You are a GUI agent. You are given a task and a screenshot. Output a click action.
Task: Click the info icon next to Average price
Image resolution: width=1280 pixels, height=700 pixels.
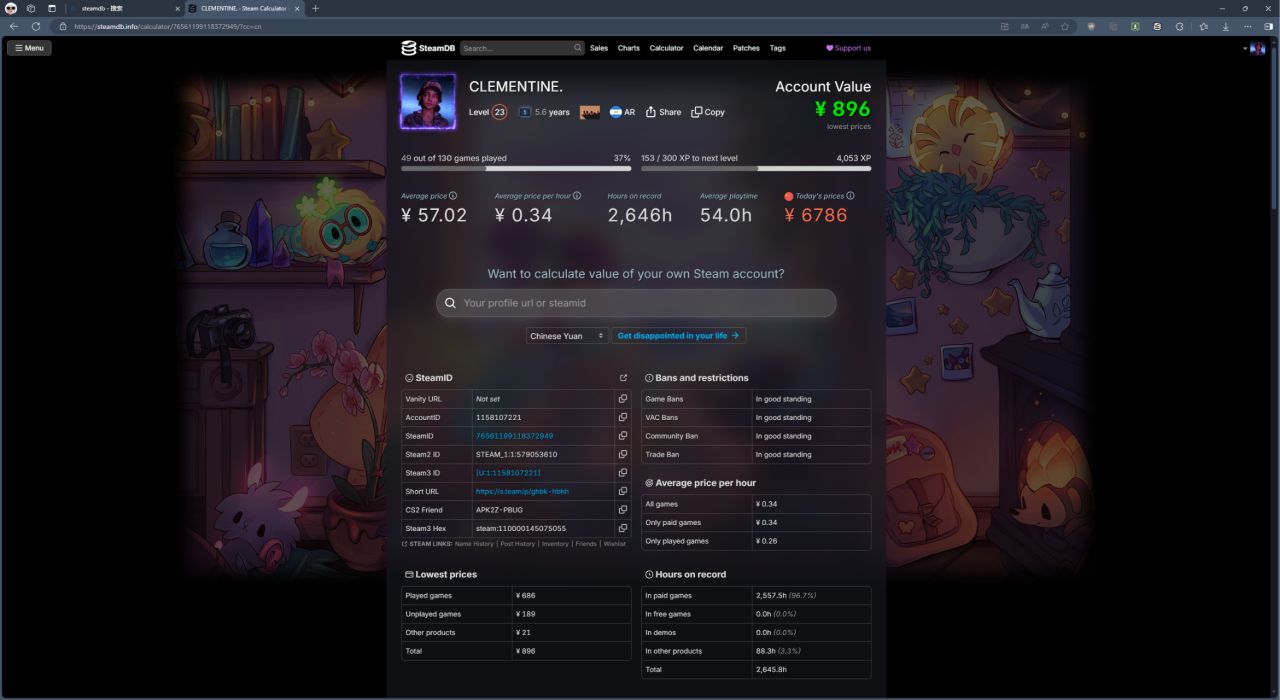coord(453,196)
